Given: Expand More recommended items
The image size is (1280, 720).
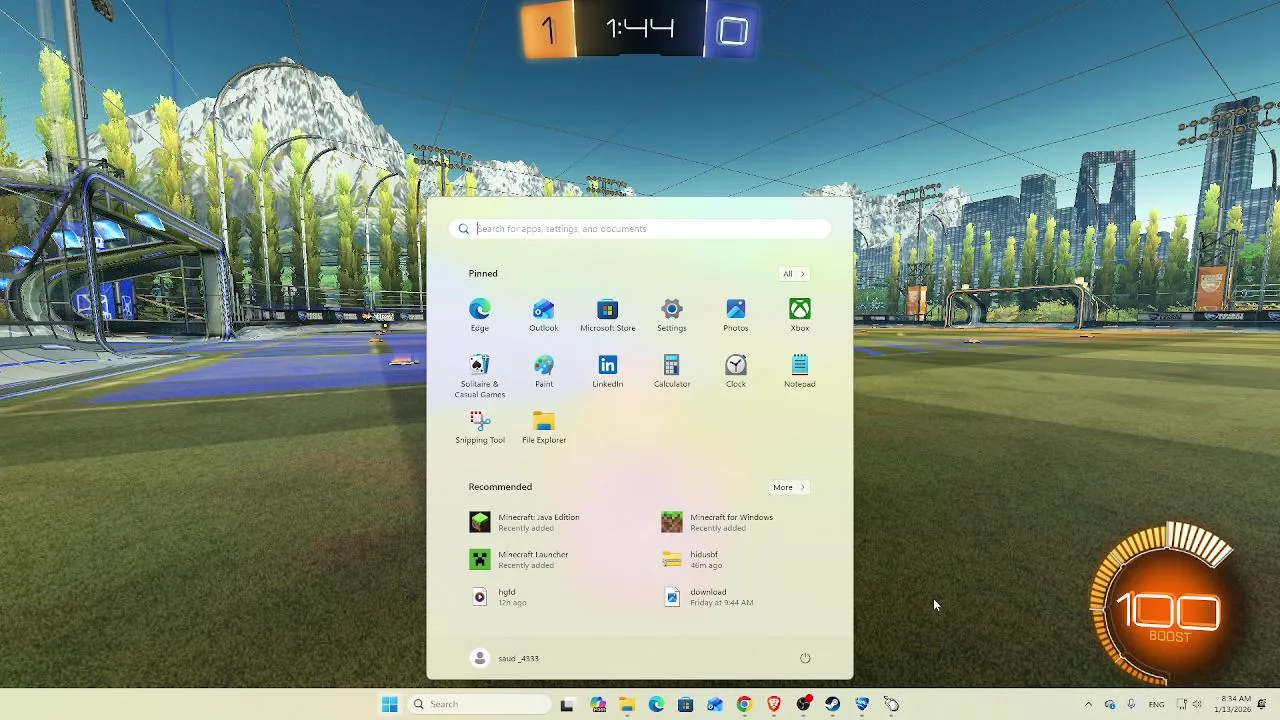Looking at the screenshot, I should 789,487.
